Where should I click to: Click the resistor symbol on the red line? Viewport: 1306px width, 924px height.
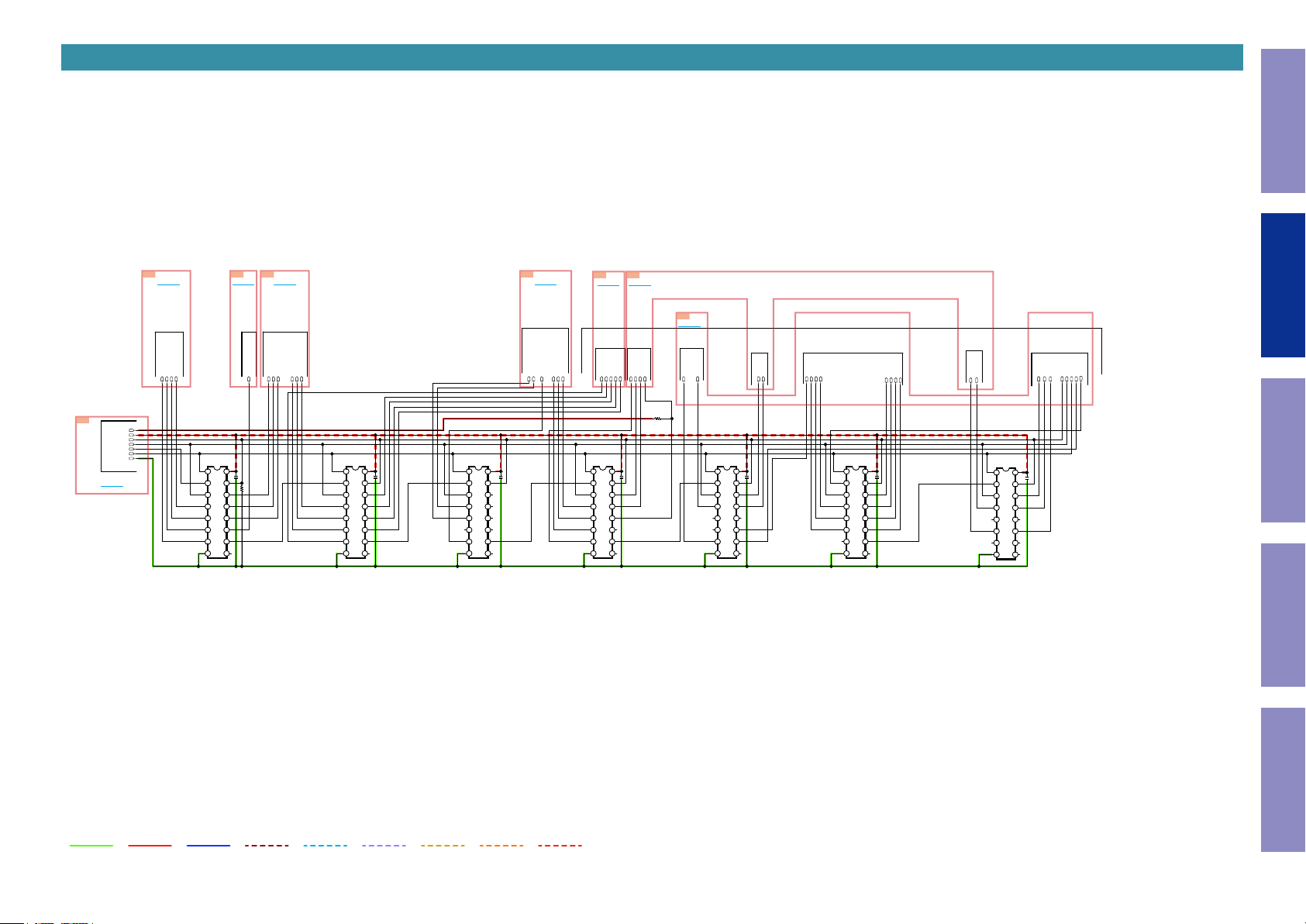pos(657,419)
